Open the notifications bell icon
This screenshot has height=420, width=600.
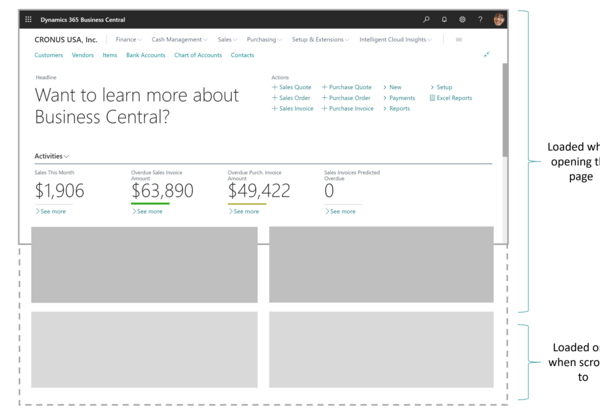[444, 19]
